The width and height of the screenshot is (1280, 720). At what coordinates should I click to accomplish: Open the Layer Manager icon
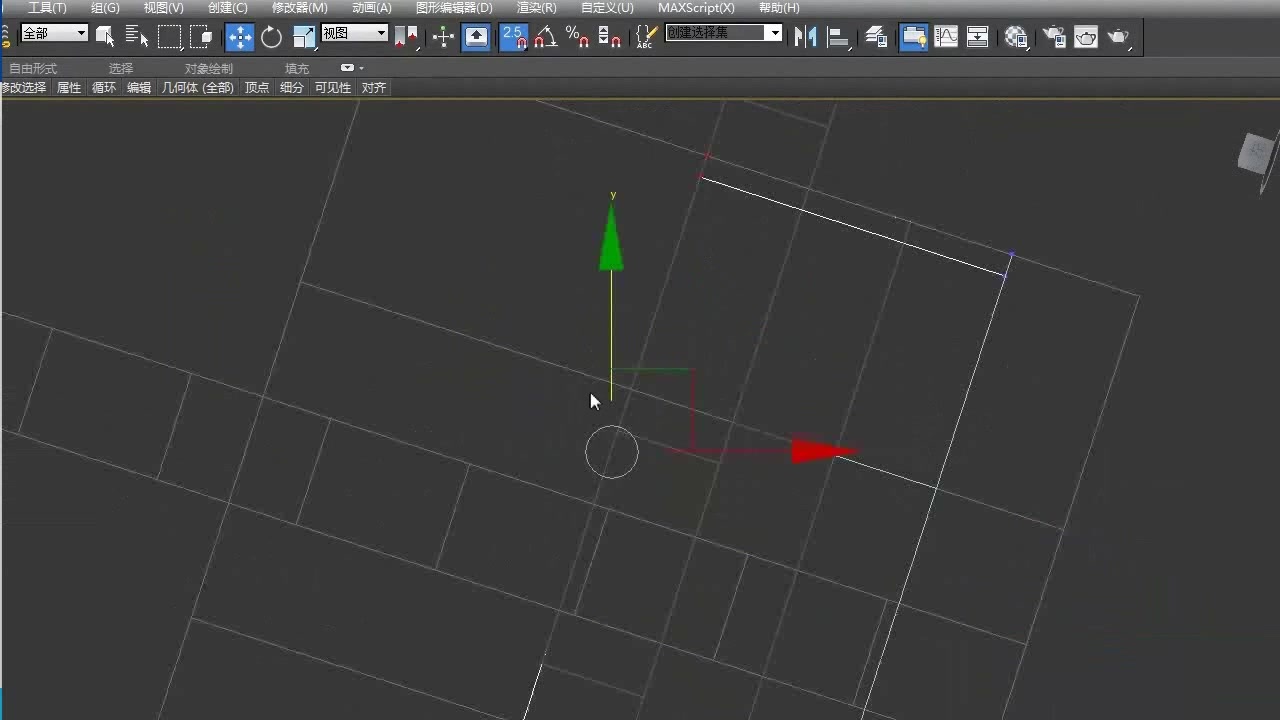[x=876, y=37]
